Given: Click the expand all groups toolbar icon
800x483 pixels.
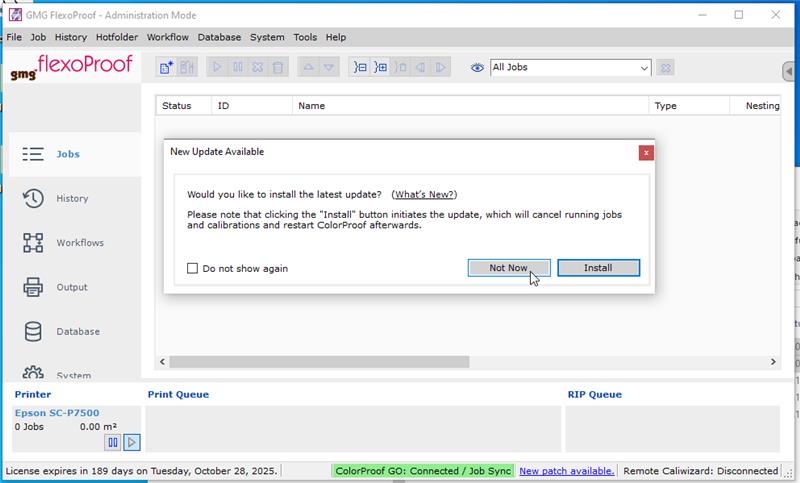Looking at the screenshot, I should (x=380, y=67).
